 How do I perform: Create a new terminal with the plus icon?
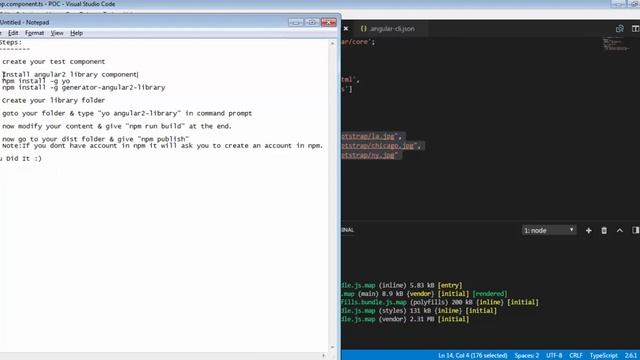point(589,231)
